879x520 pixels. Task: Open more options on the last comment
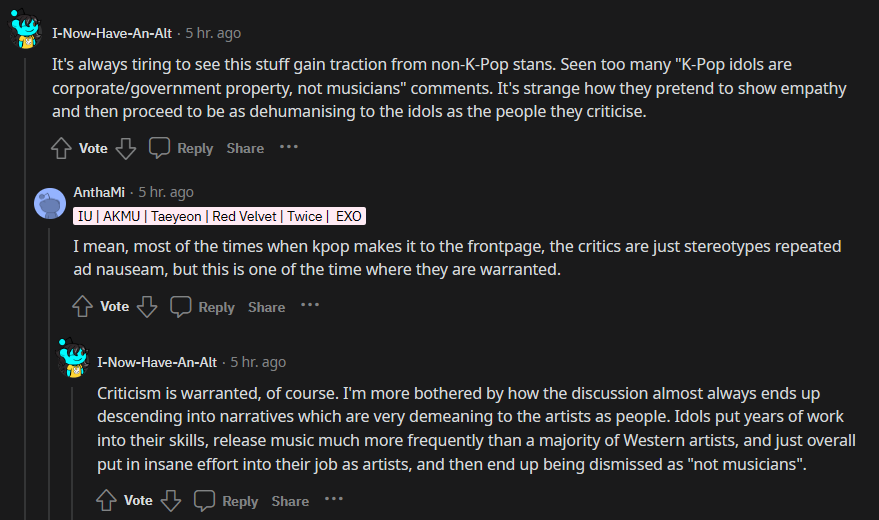coord(334,500)
